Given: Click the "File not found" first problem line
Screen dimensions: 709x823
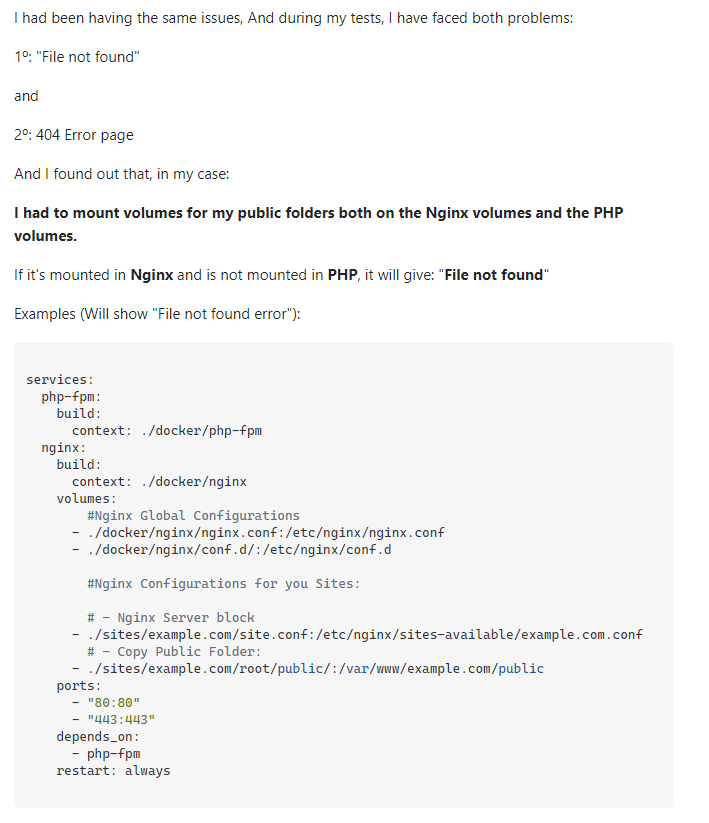Looking at the screenshot, I should [x=77, y=57].
